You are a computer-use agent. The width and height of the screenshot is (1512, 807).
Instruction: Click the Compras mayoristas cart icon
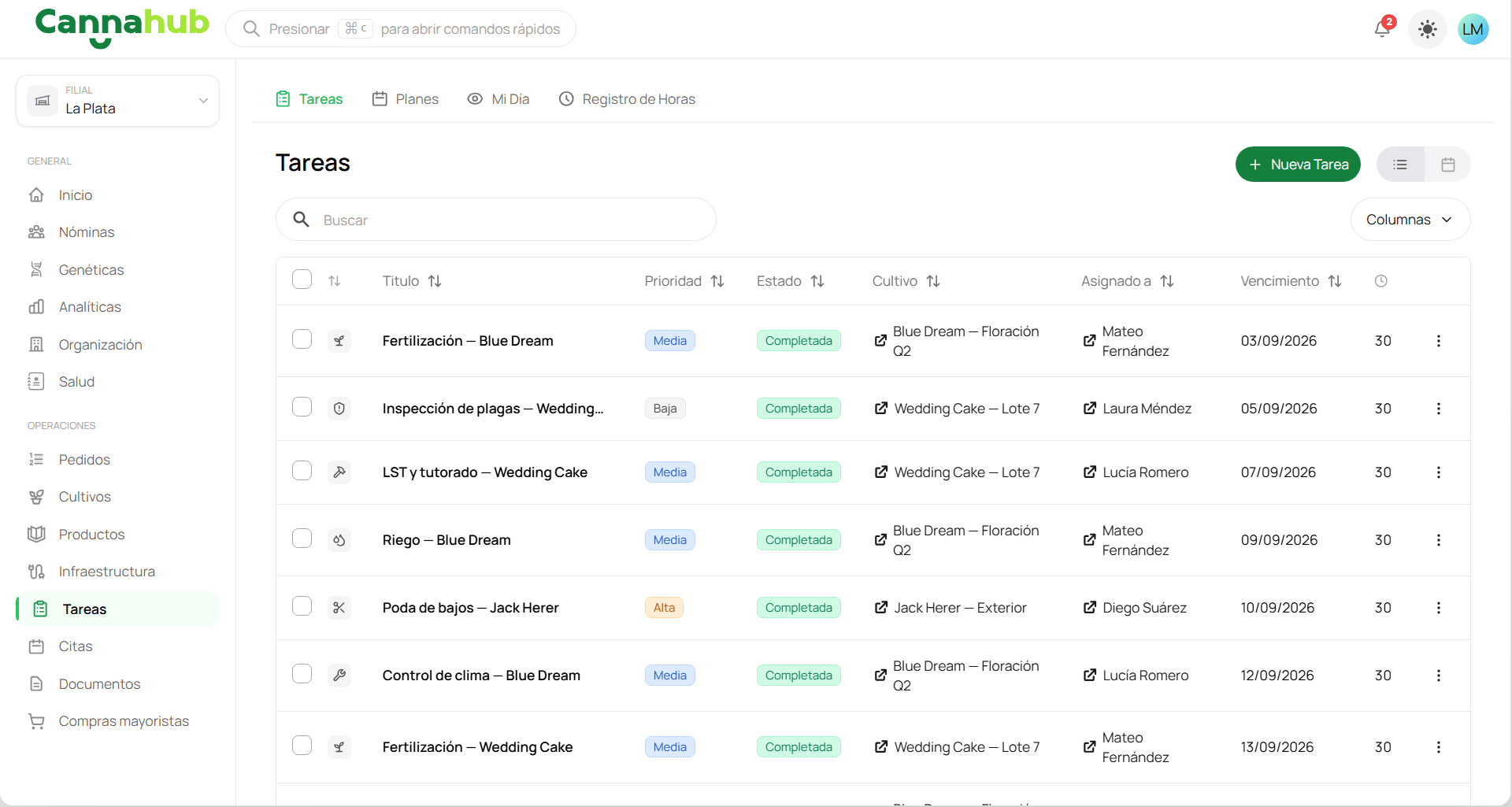(x=36, y=721)
